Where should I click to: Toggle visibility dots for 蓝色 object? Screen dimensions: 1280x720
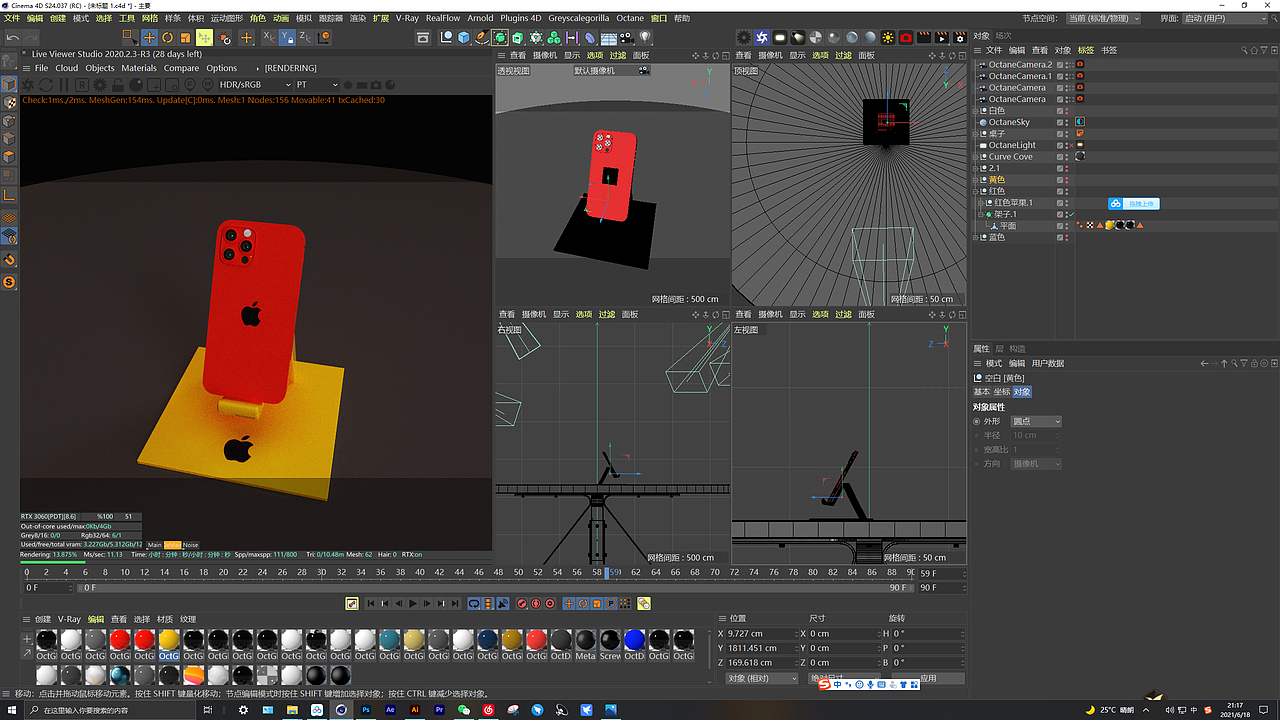click(x=1068, y=237)
